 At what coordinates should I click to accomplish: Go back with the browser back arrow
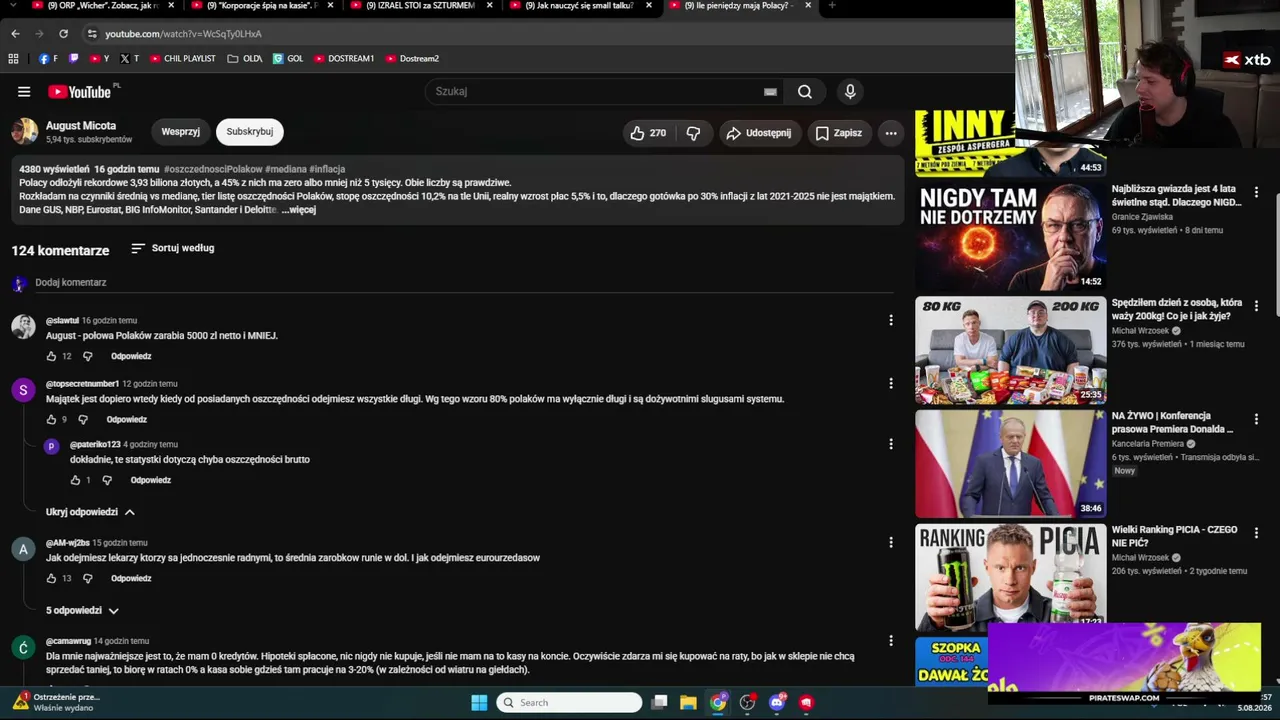[x=15, y=34]
